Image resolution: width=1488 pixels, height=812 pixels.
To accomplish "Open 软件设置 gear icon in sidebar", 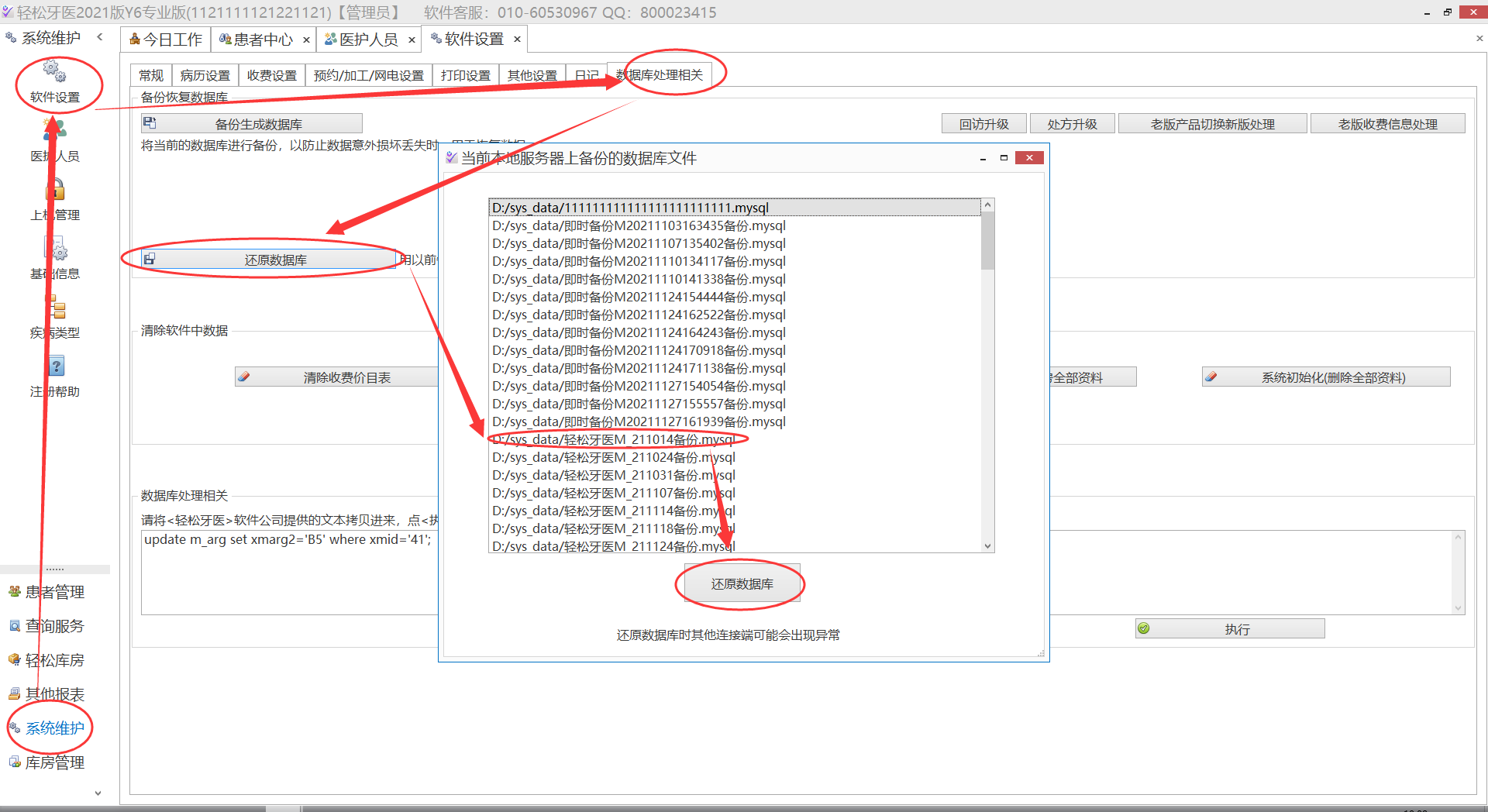I will pos(54,73).
